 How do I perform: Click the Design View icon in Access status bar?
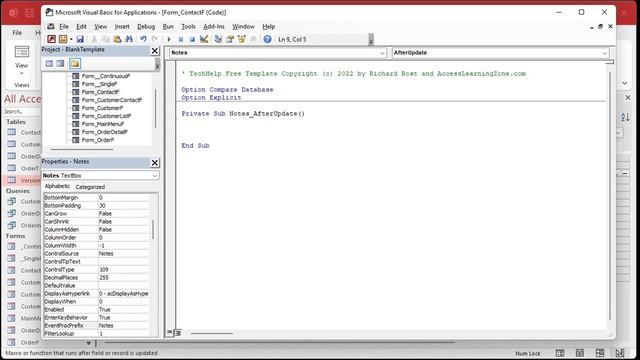(620, 353)
